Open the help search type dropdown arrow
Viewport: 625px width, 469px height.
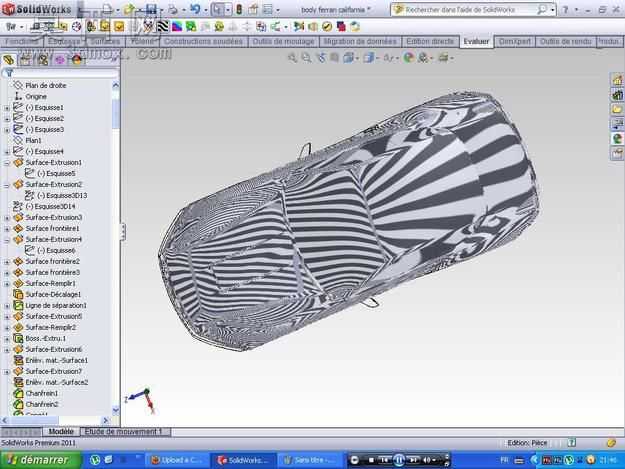553,10
